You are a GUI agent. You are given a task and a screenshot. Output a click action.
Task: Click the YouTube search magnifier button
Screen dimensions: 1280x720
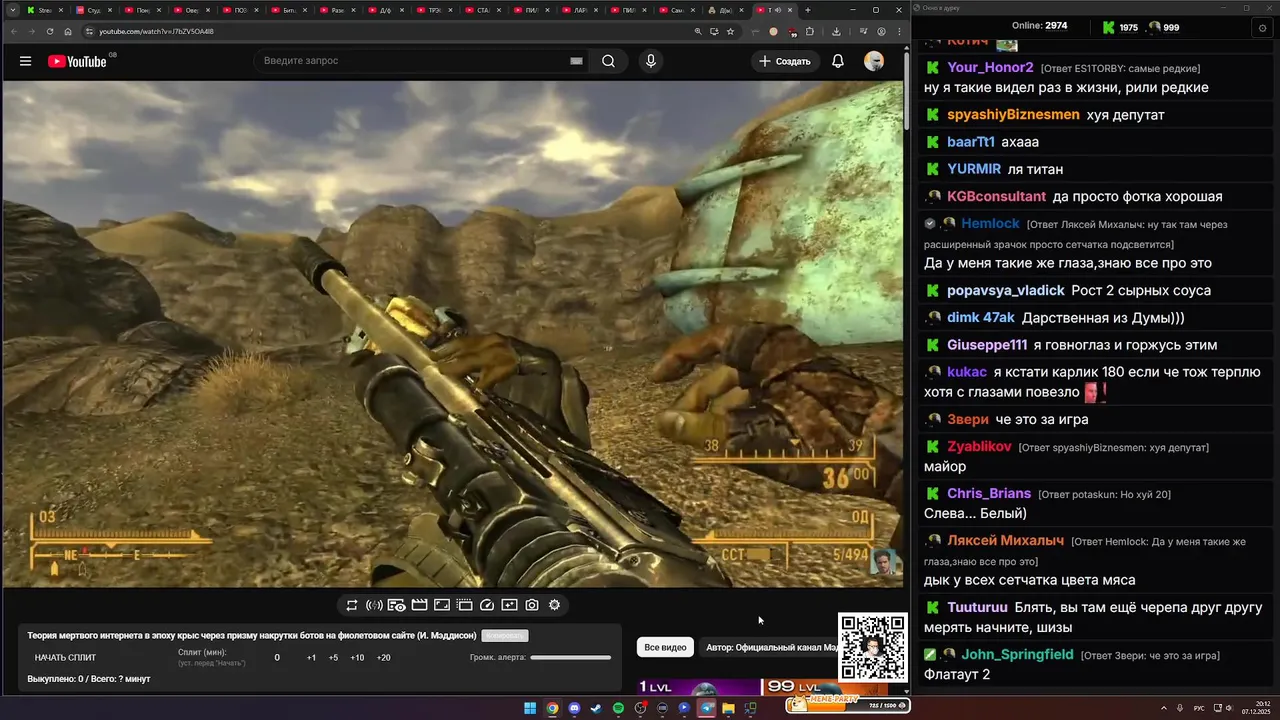608,61
